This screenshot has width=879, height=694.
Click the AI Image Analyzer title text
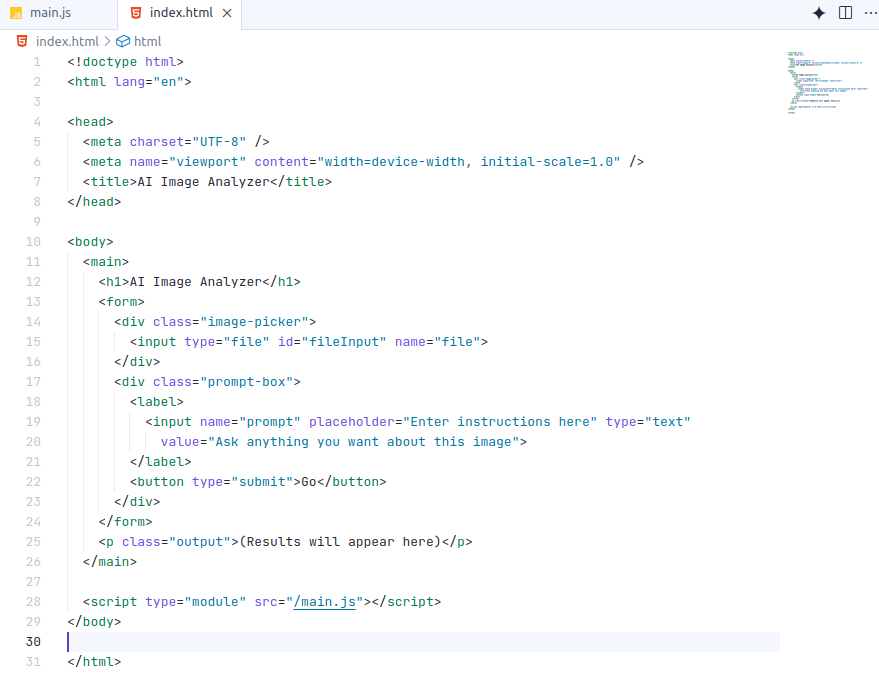coord(203,182)
